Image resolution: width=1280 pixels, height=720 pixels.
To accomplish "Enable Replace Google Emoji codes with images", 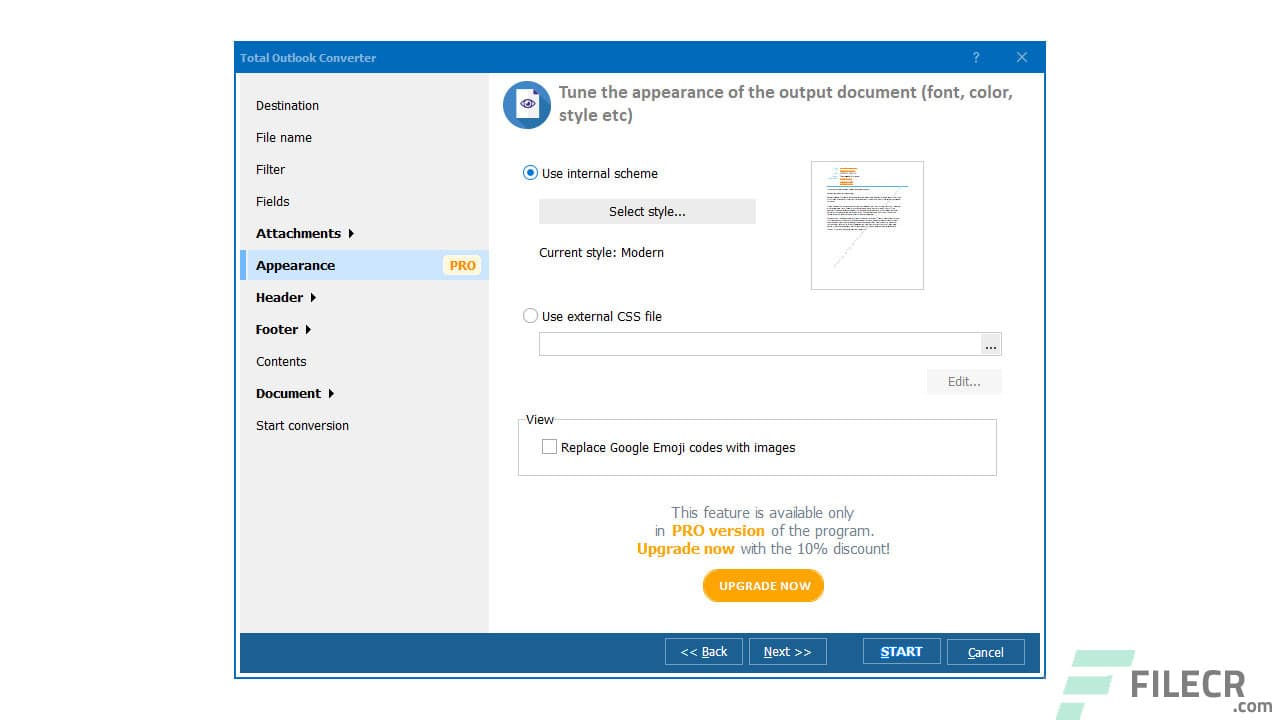I will [x=549, y=446].
